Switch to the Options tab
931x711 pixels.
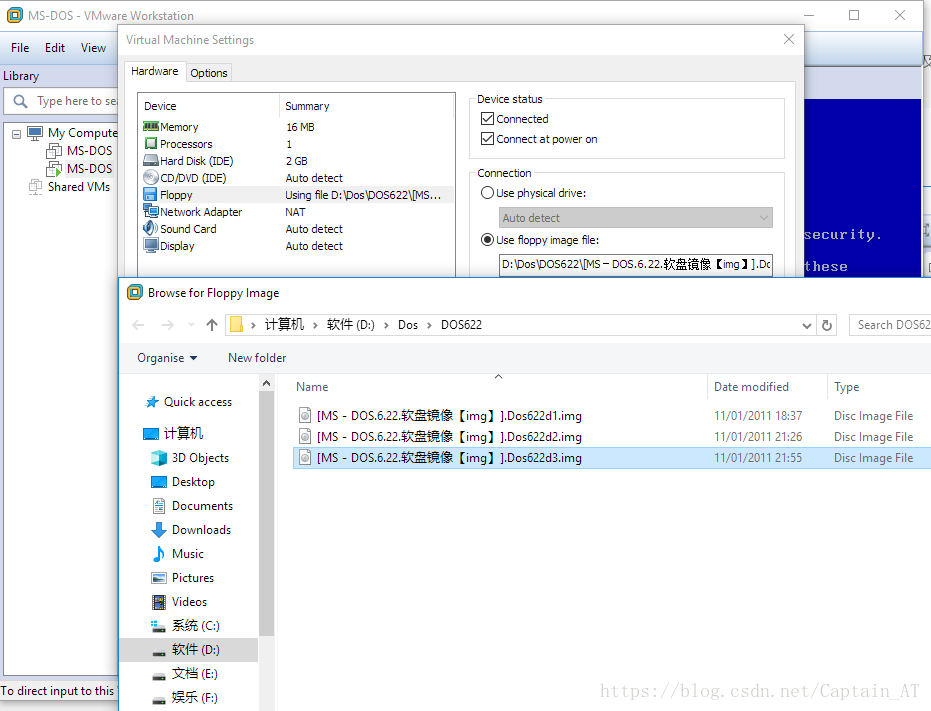pyautogui.click(x=208, y=73)
